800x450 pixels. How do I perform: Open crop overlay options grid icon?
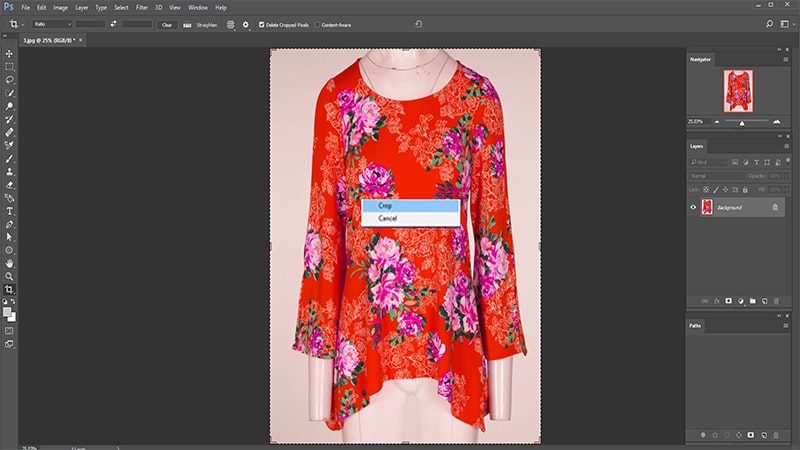point(231,24)
